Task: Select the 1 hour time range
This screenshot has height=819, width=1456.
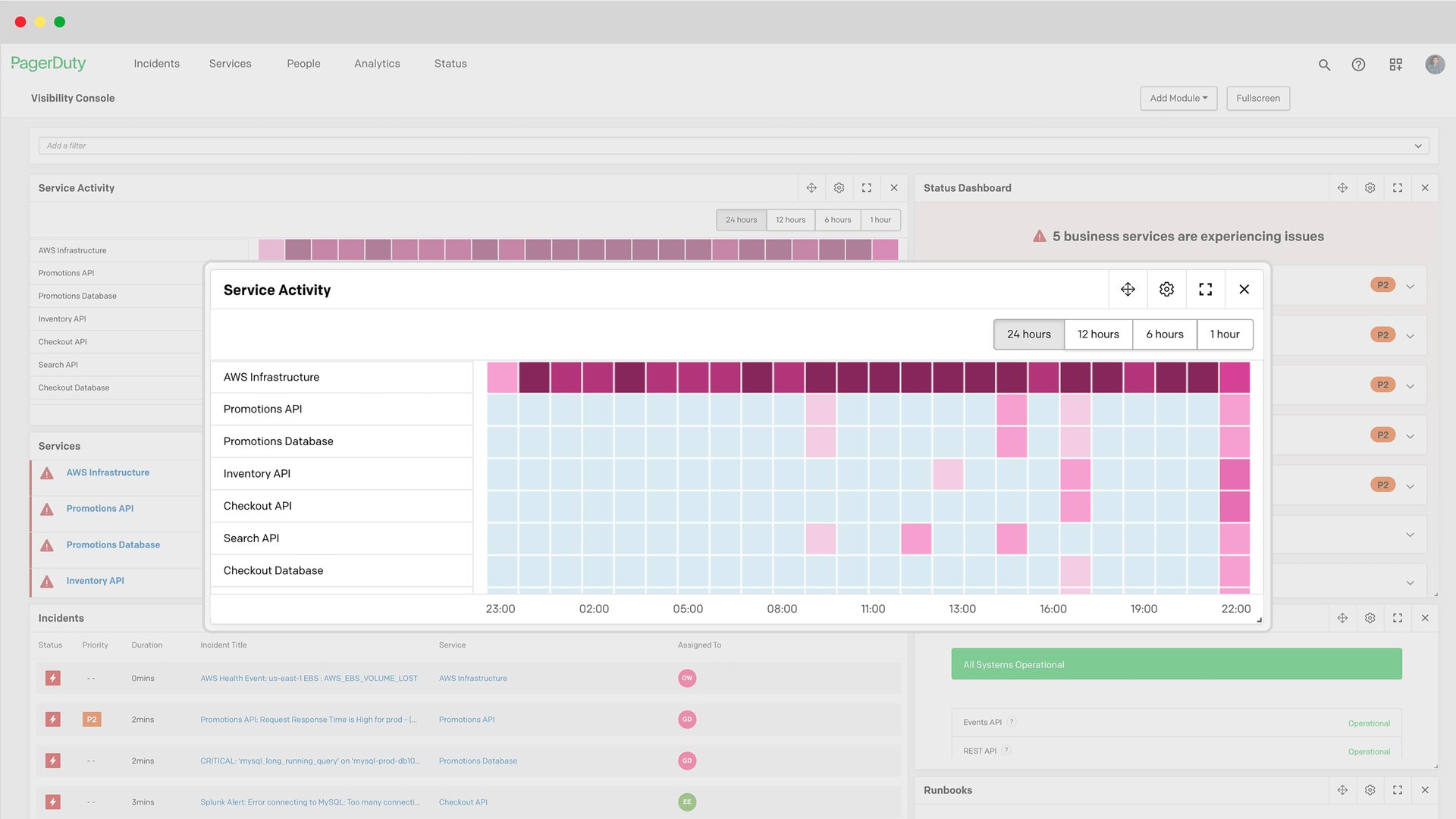Action: pyautogui.click(x=1225, y=334)
